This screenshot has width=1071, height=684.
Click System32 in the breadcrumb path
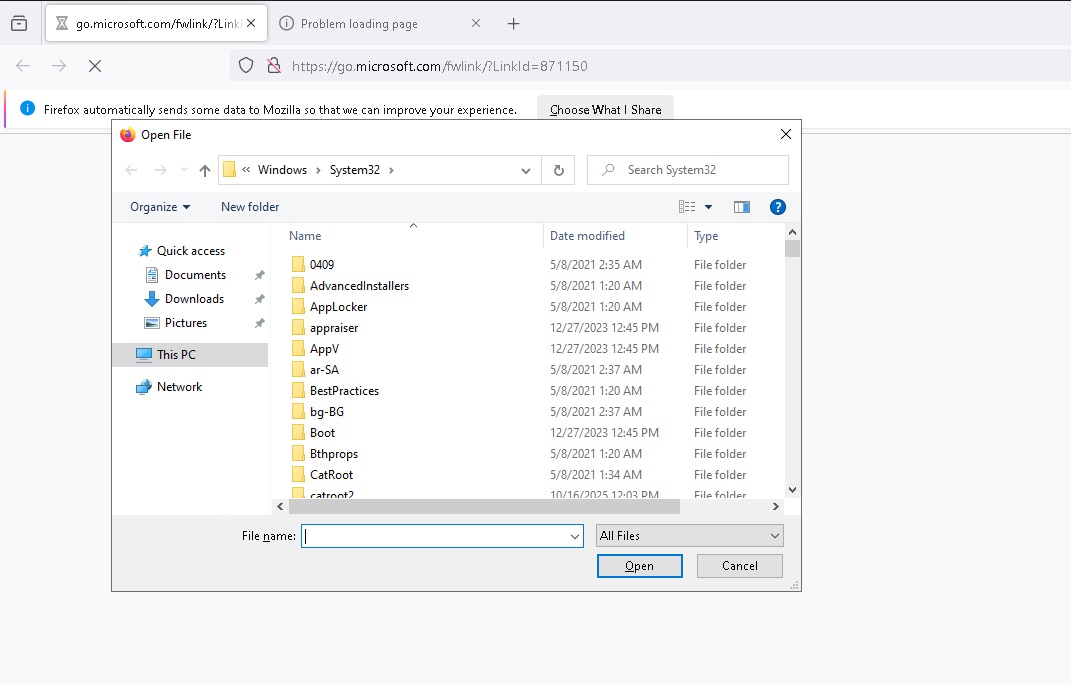354,169
